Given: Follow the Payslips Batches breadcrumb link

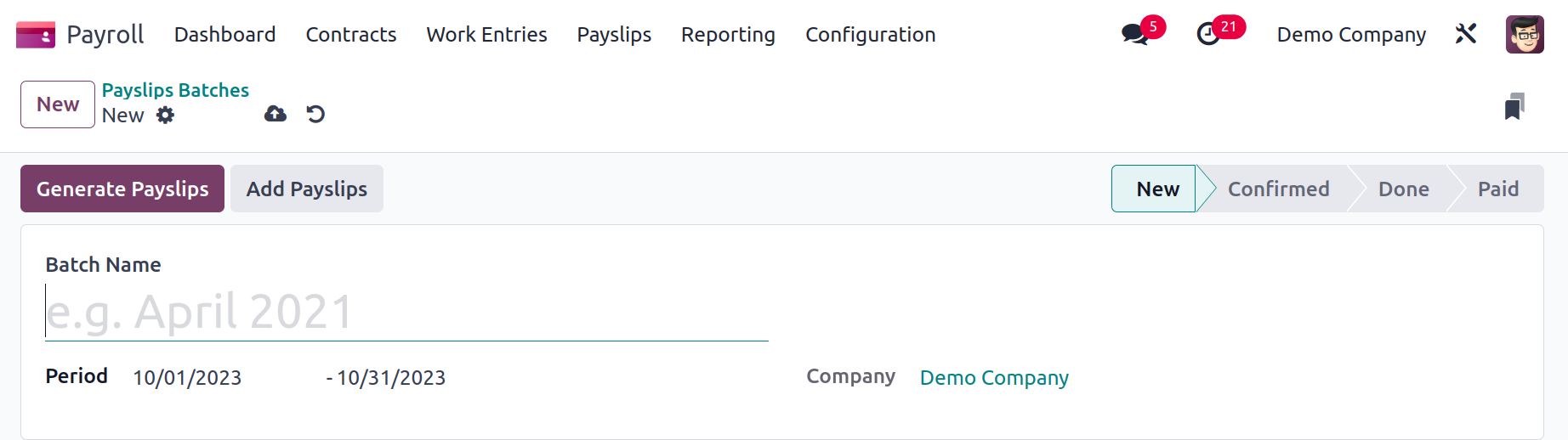Looking at the screenshot, I should point(175,90).
